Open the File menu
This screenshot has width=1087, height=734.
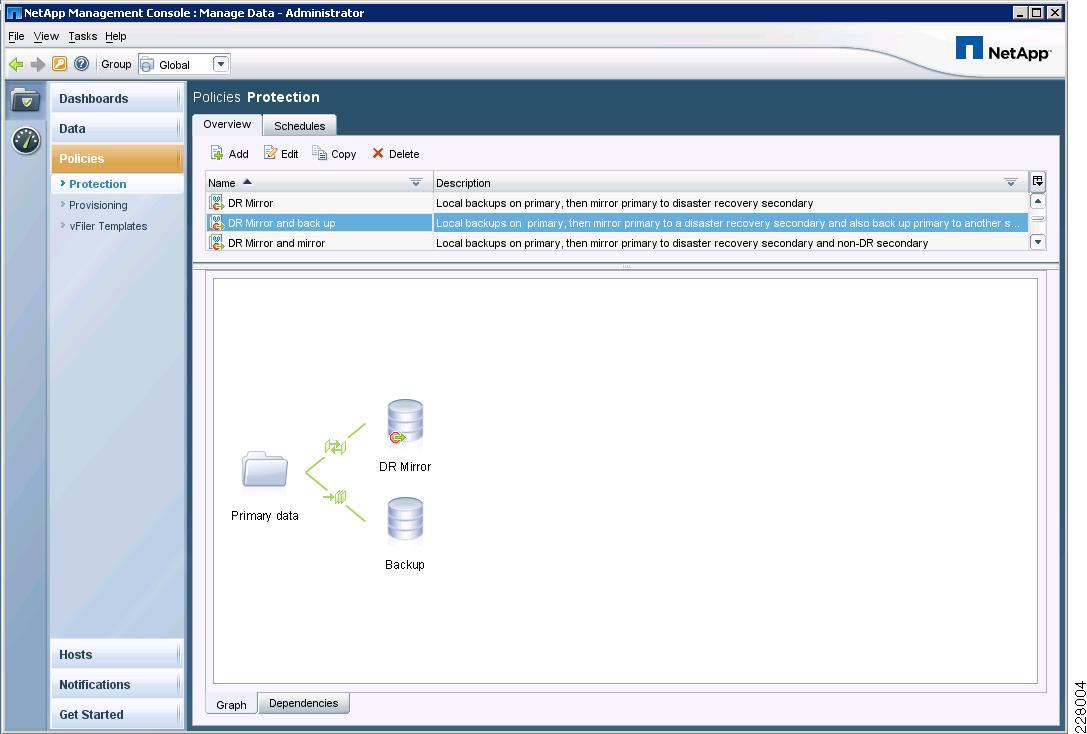tap(16, 36)
